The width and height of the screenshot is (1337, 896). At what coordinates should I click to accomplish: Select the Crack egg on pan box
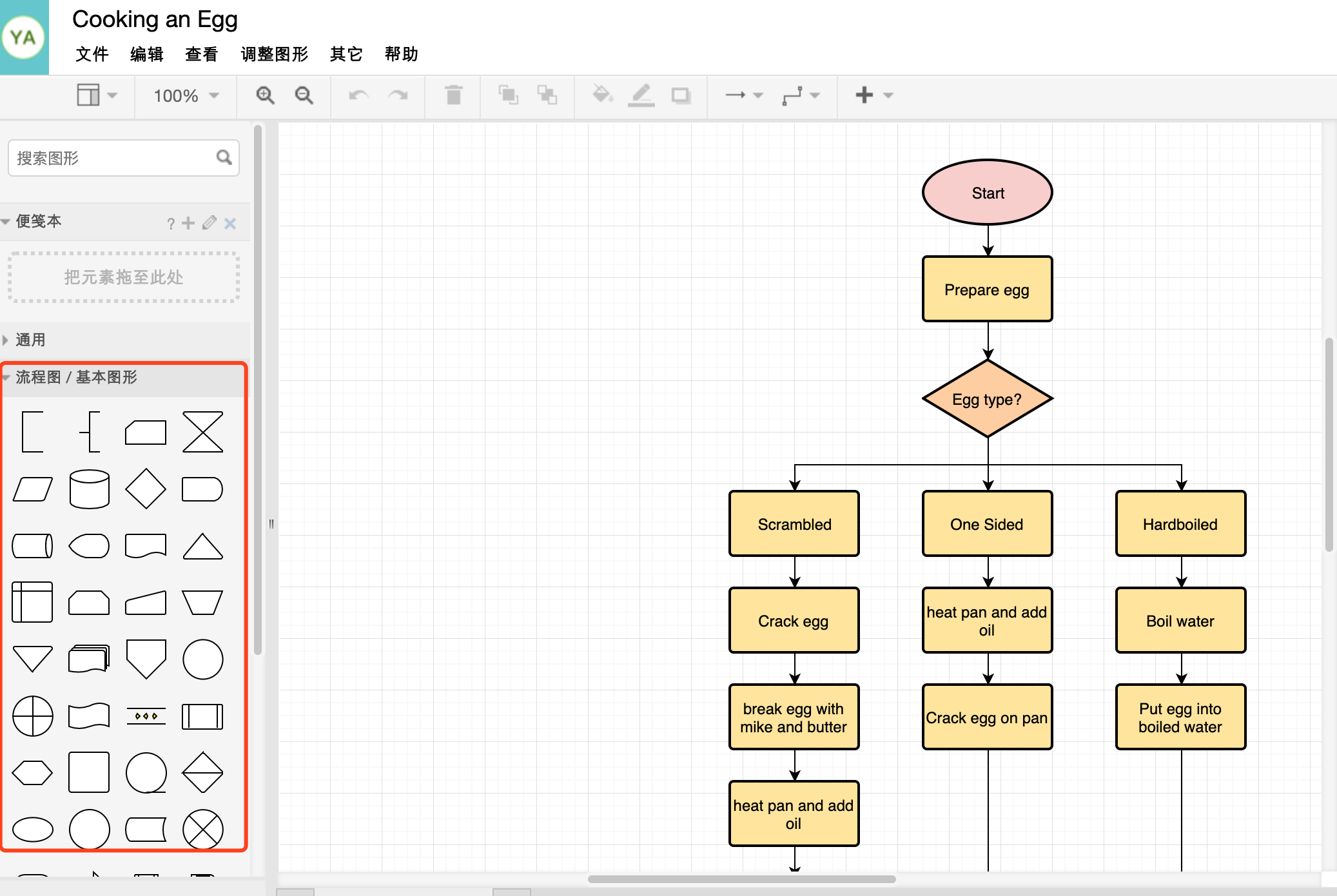point(988,717)
